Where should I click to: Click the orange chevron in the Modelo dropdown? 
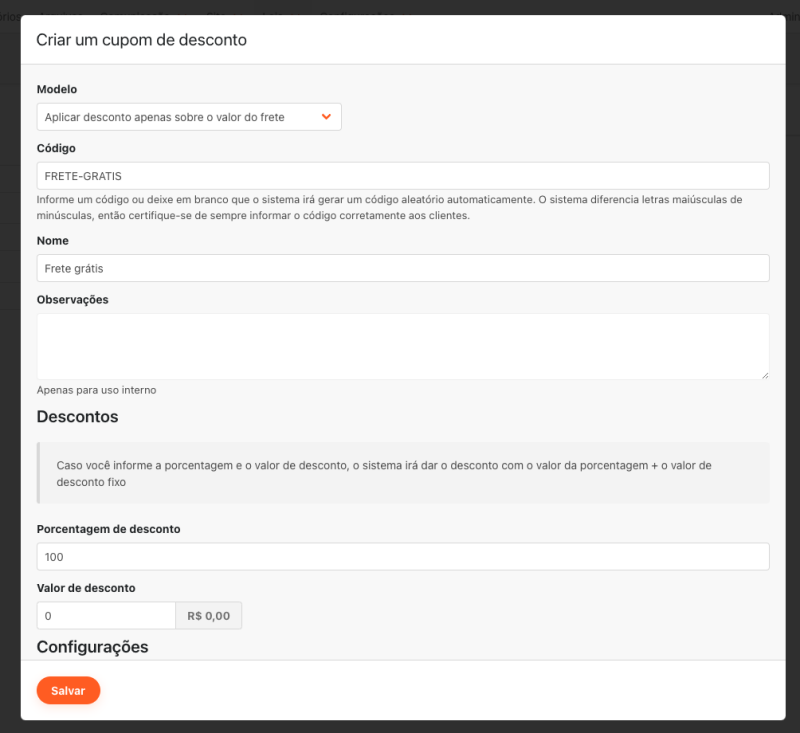point(326,117)
